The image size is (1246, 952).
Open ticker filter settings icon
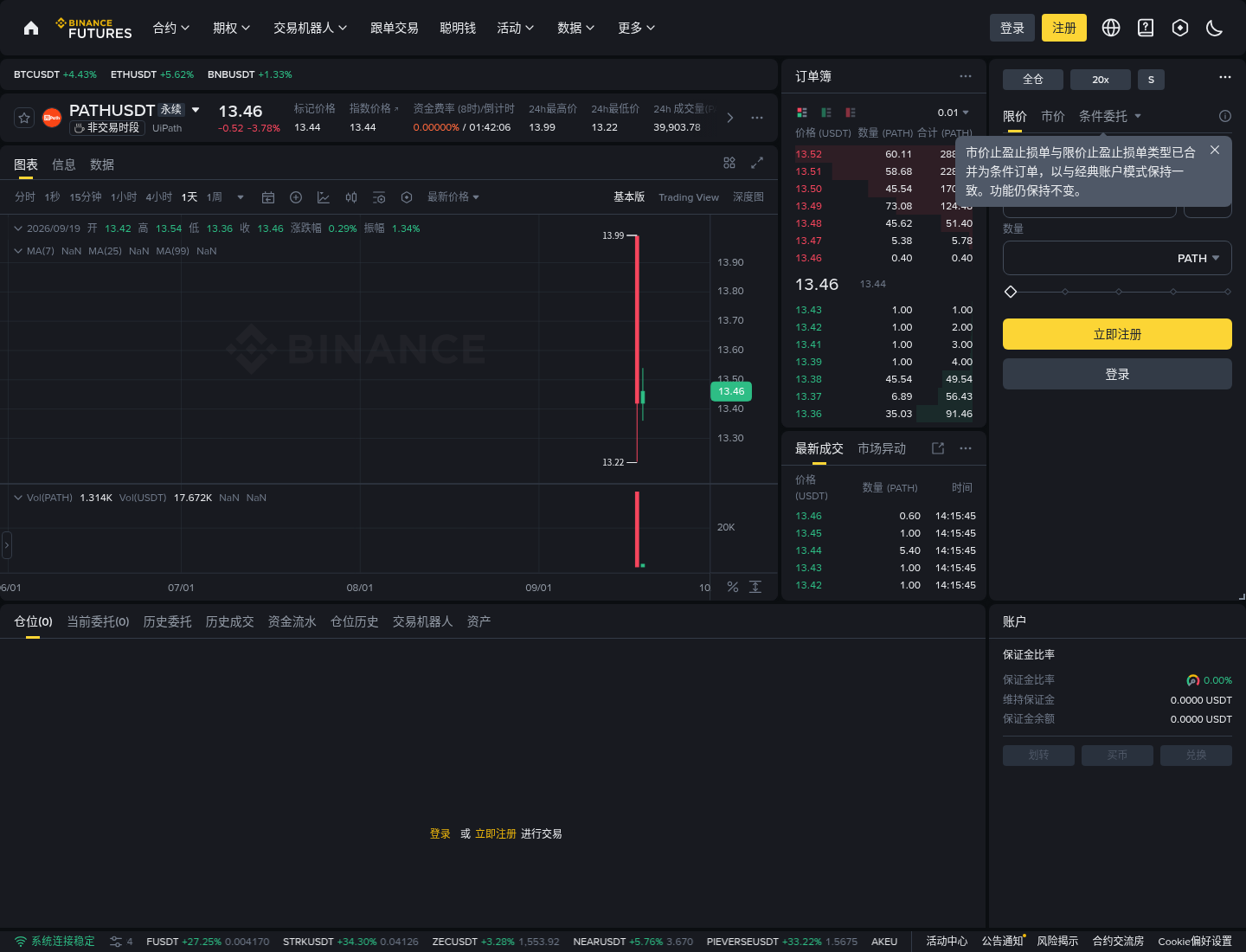(x=116, y=941)
